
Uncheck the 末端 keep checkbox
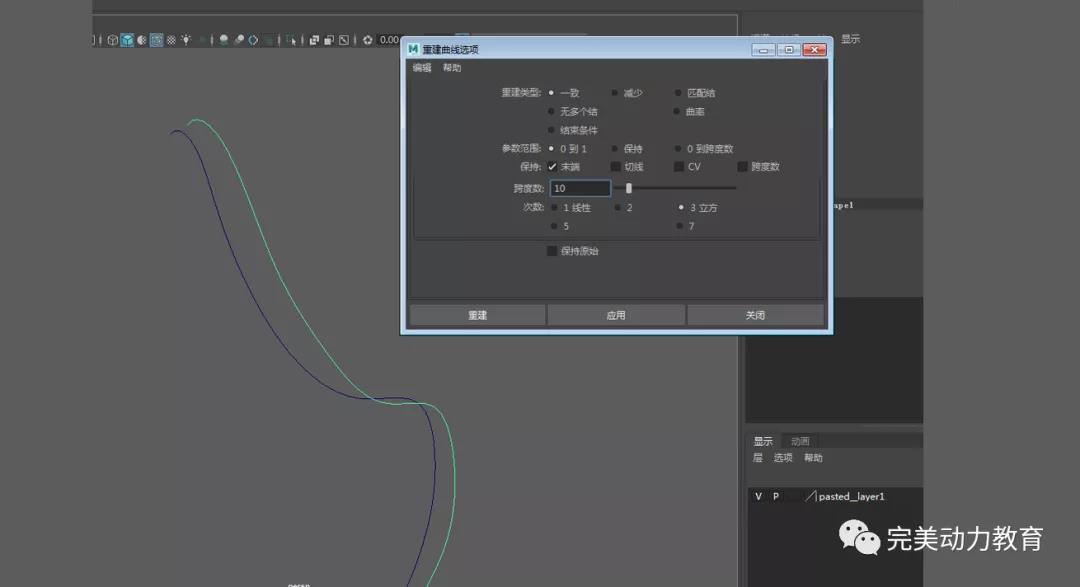tap(552, 167)
